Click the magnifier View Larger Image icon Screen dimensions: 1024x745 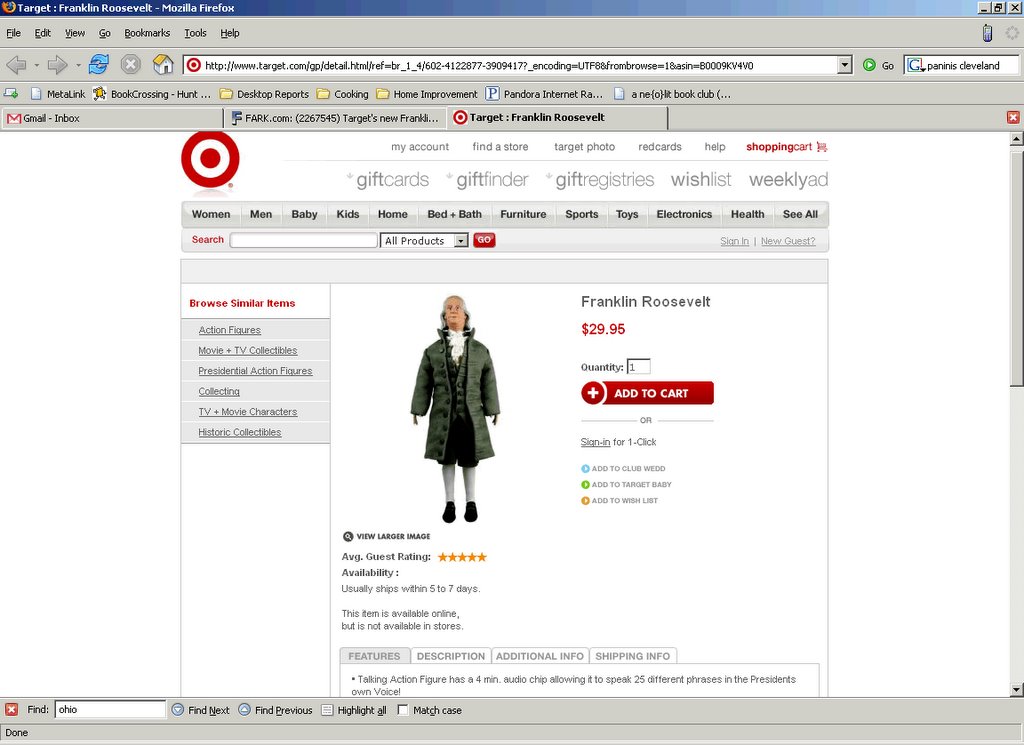coord(348,537)
